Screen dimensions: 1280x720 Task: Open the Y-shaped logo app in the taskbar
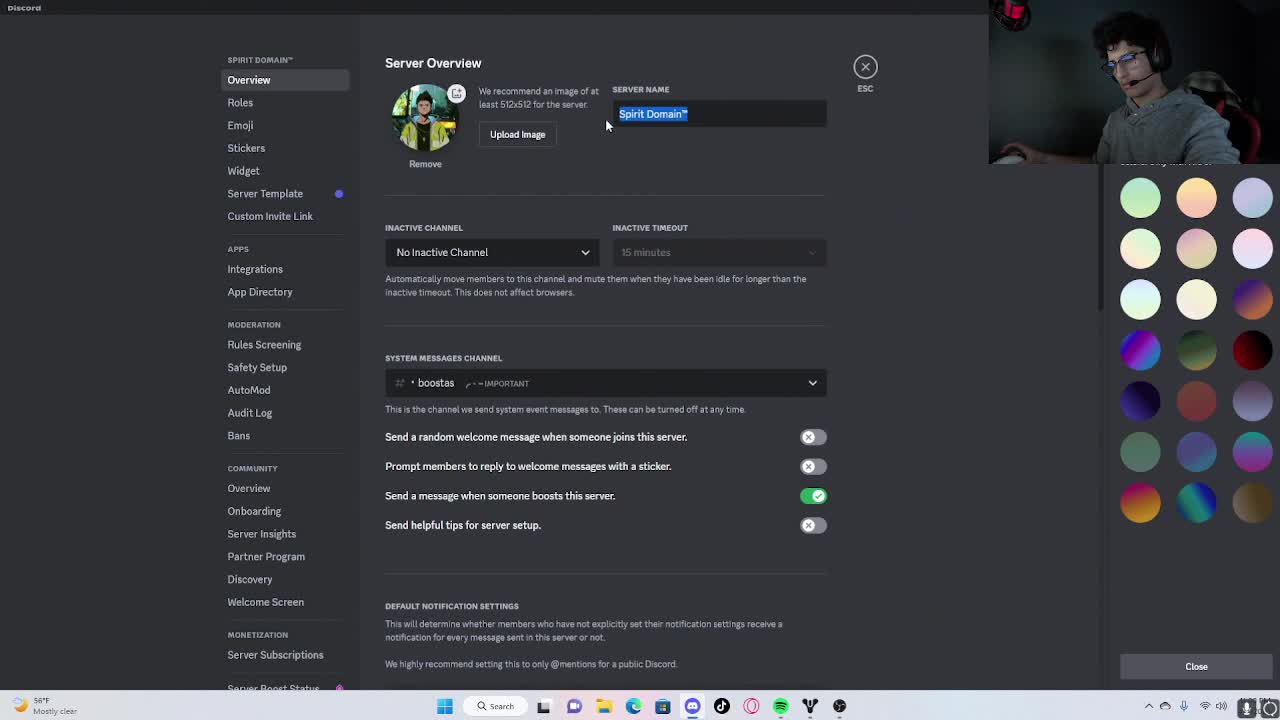click(x=810, y=706)
